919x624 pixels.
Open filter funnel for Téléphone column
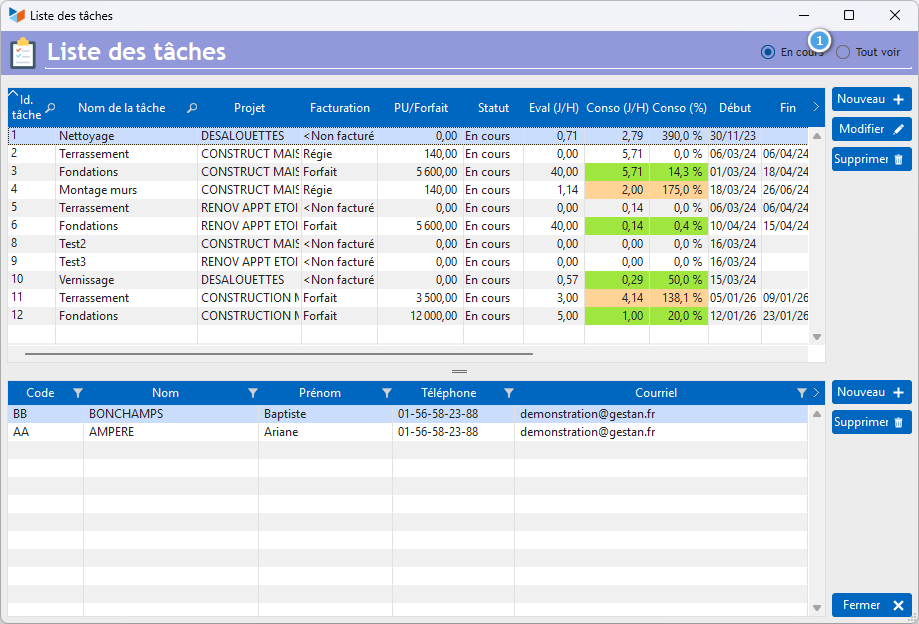pos(509,393)
